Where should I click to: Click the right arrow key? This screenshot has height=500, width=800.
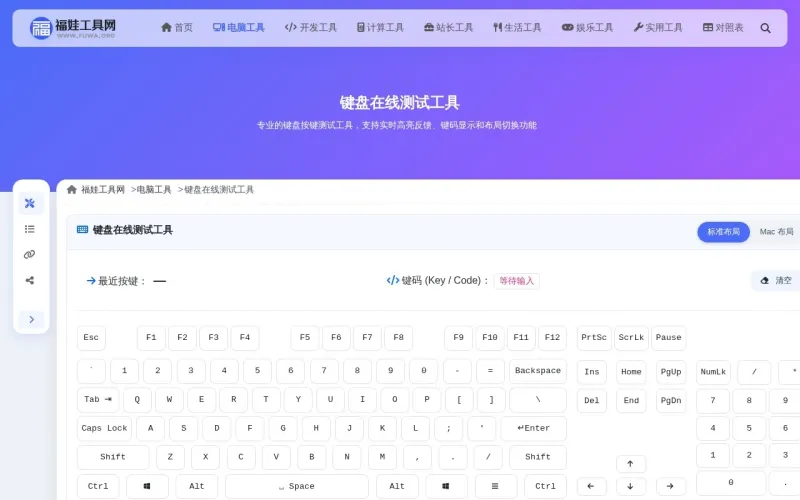670,486
